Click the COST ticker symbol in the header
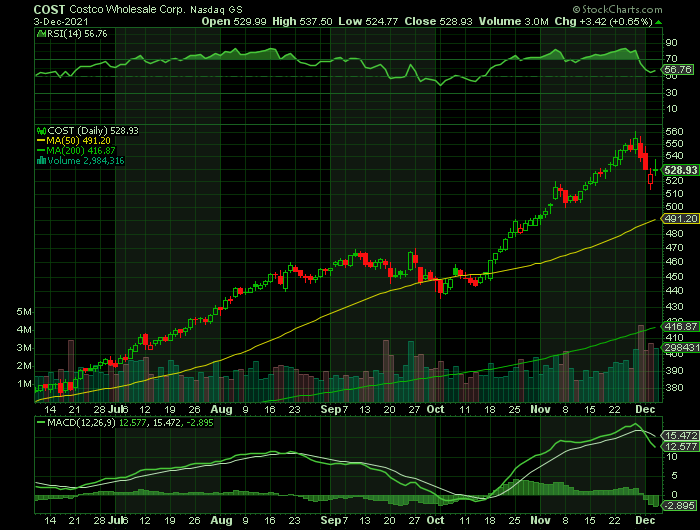The width and height of the screenshot is (700, 530). pos(49,9)
